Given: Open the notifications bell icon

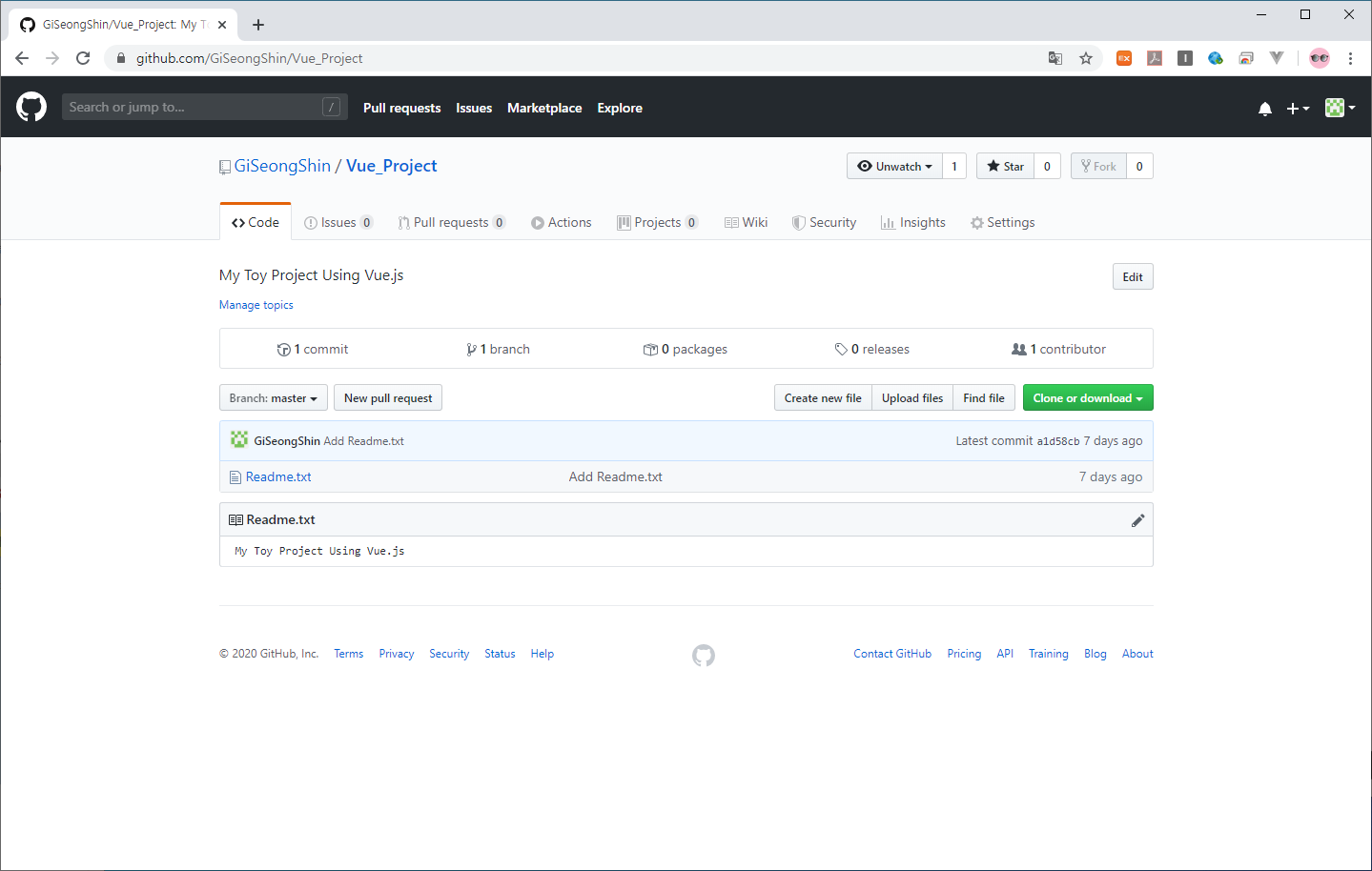Looking at the screenshot, I should (1264, 109).
